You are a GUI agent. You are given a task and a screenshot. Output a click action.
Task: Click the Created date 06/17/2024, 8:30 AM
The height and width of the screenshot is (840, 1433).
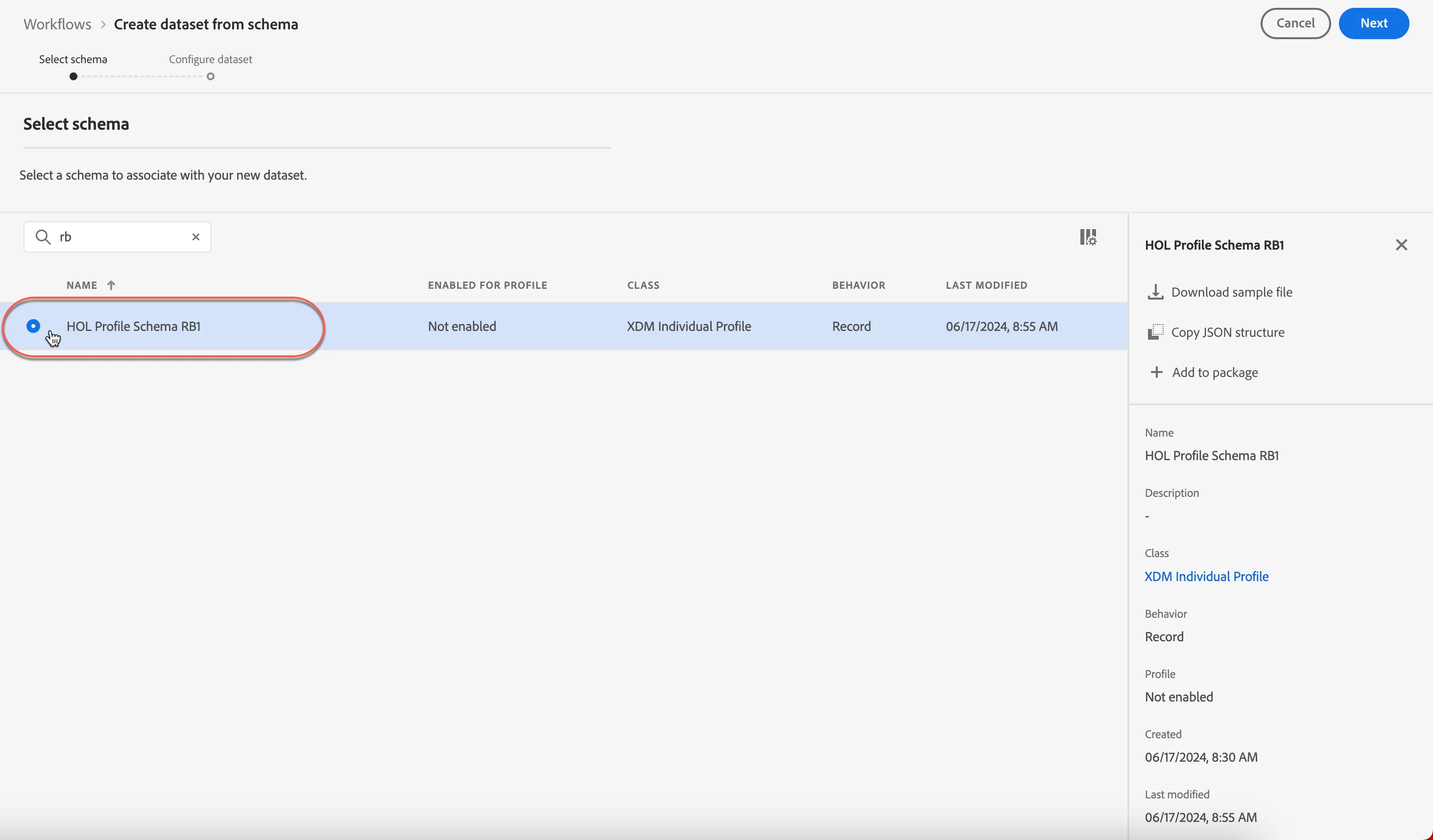[1201, 757]
